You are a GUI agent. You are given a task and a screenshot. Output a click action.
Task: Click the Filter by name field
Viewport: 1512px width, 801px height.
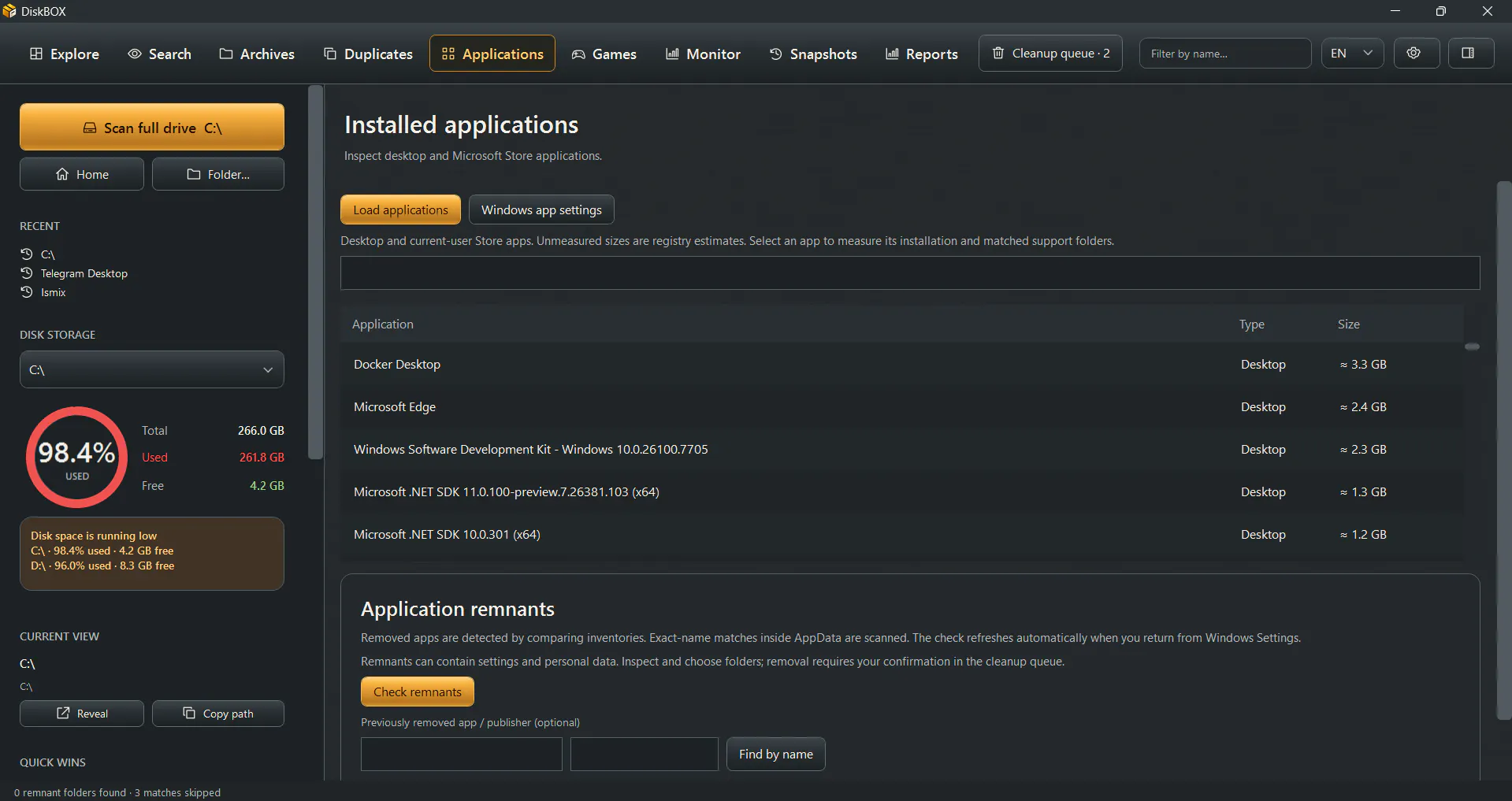1225,54
